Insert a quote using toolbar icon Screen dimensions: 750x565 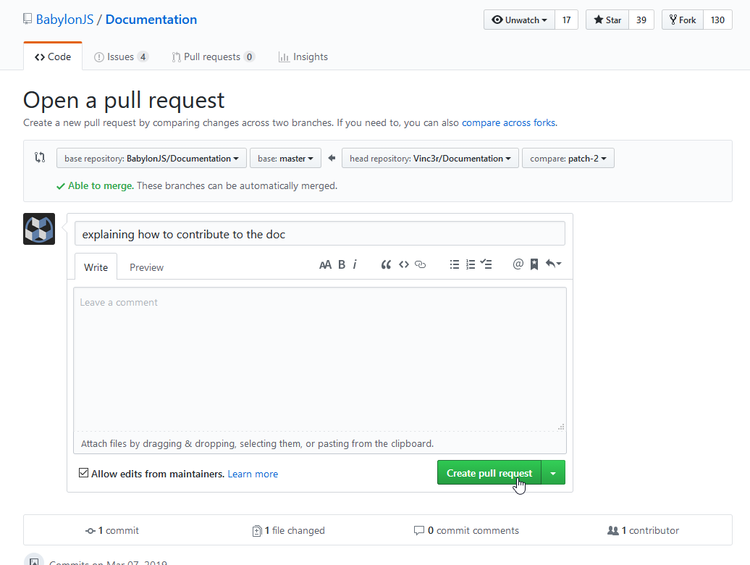[386, 265]
